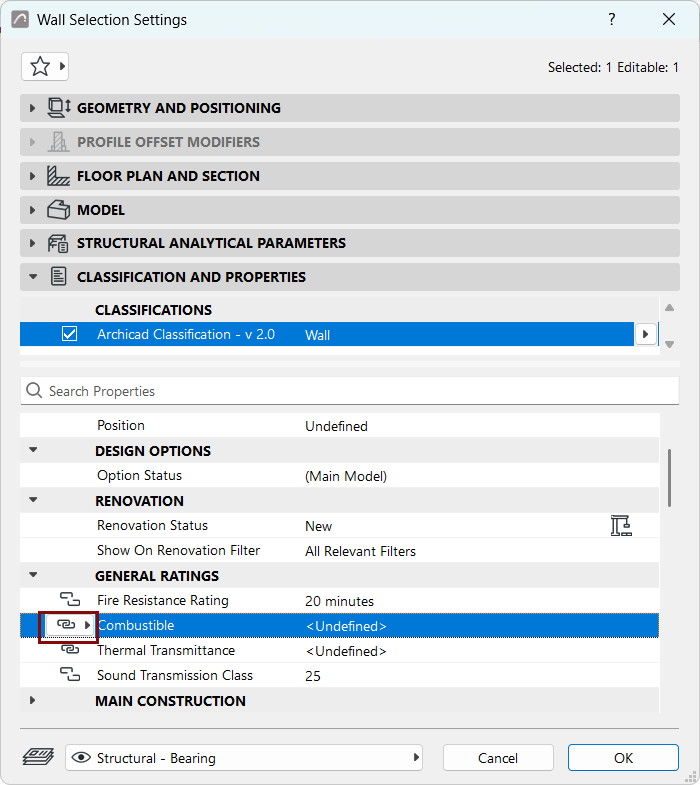Click the 20 minutes fire rating value

(x=339, y=601)
